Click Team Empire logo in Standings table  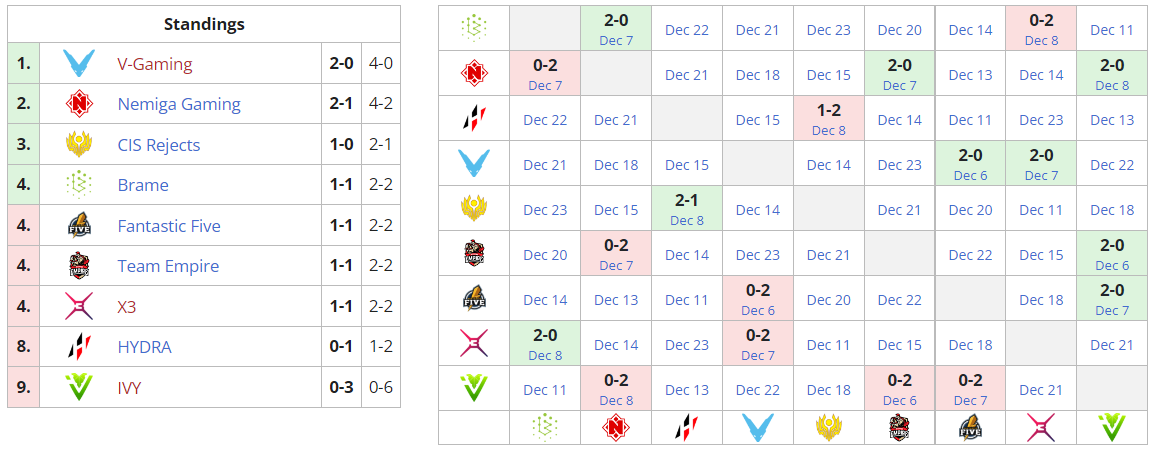click(x=78, y=266)
